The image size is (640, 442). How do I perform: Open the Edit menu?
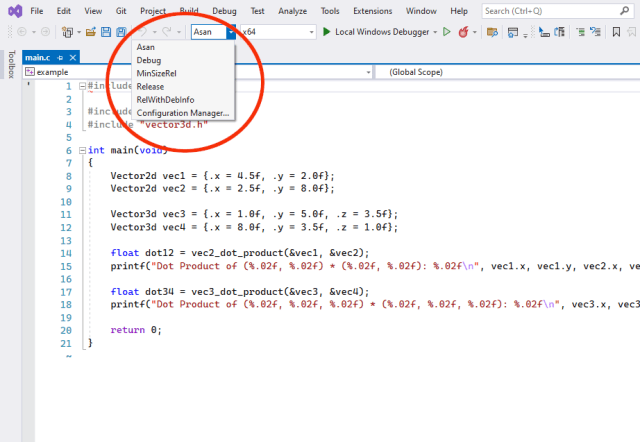63,11
